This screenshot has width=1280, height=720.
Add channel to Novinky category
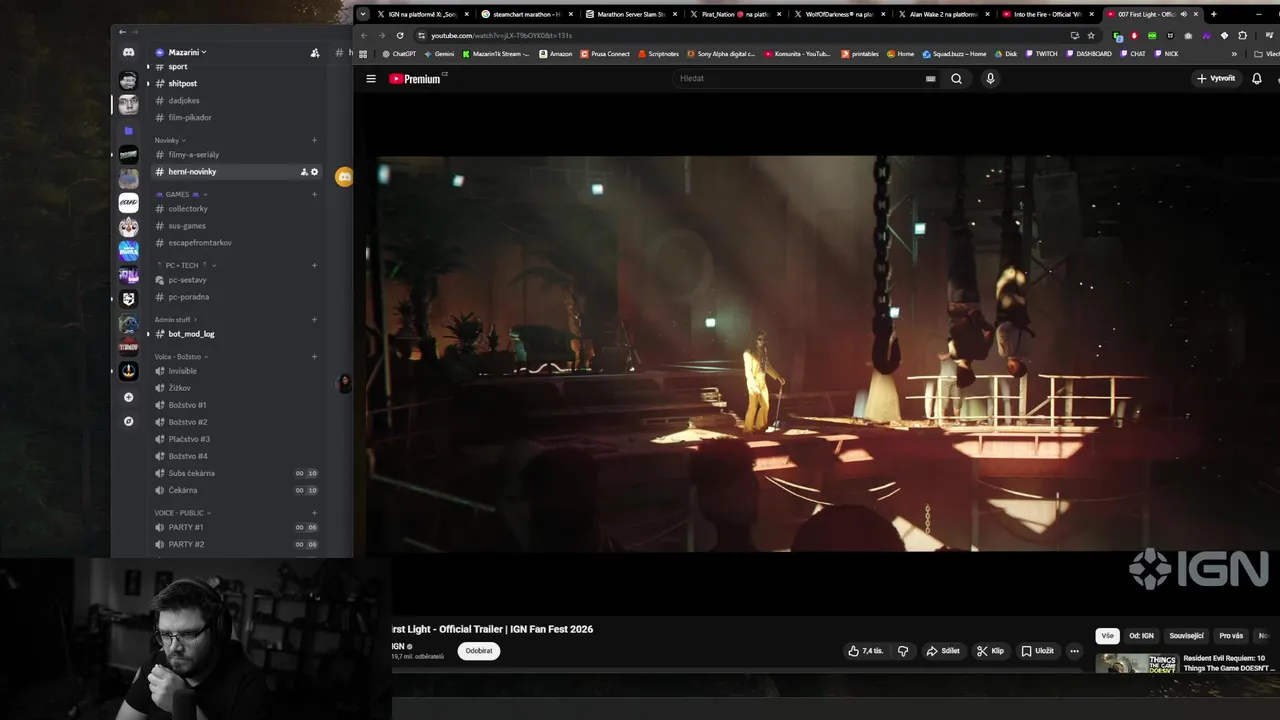[314, 140]
